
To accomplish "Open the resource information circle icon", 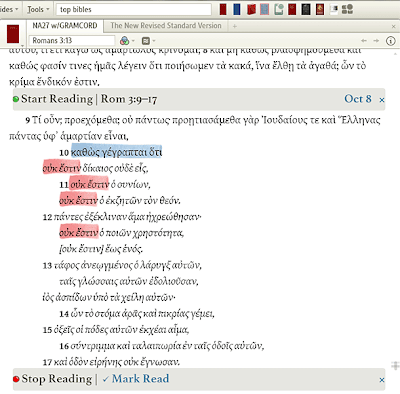I will pos(390,41).
